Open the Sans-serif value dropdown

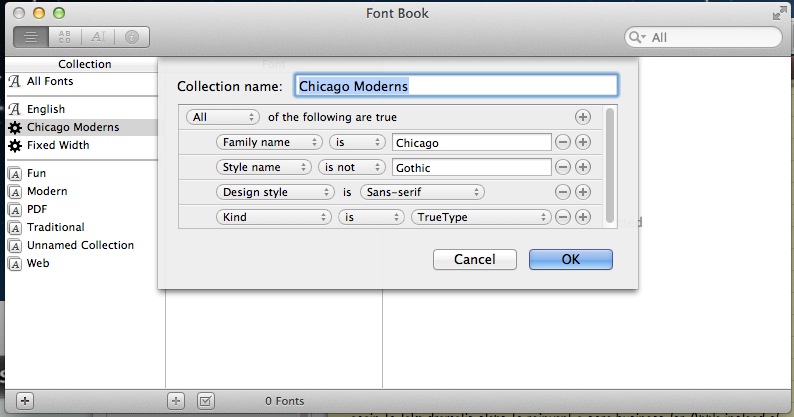[x=422, y=192]
